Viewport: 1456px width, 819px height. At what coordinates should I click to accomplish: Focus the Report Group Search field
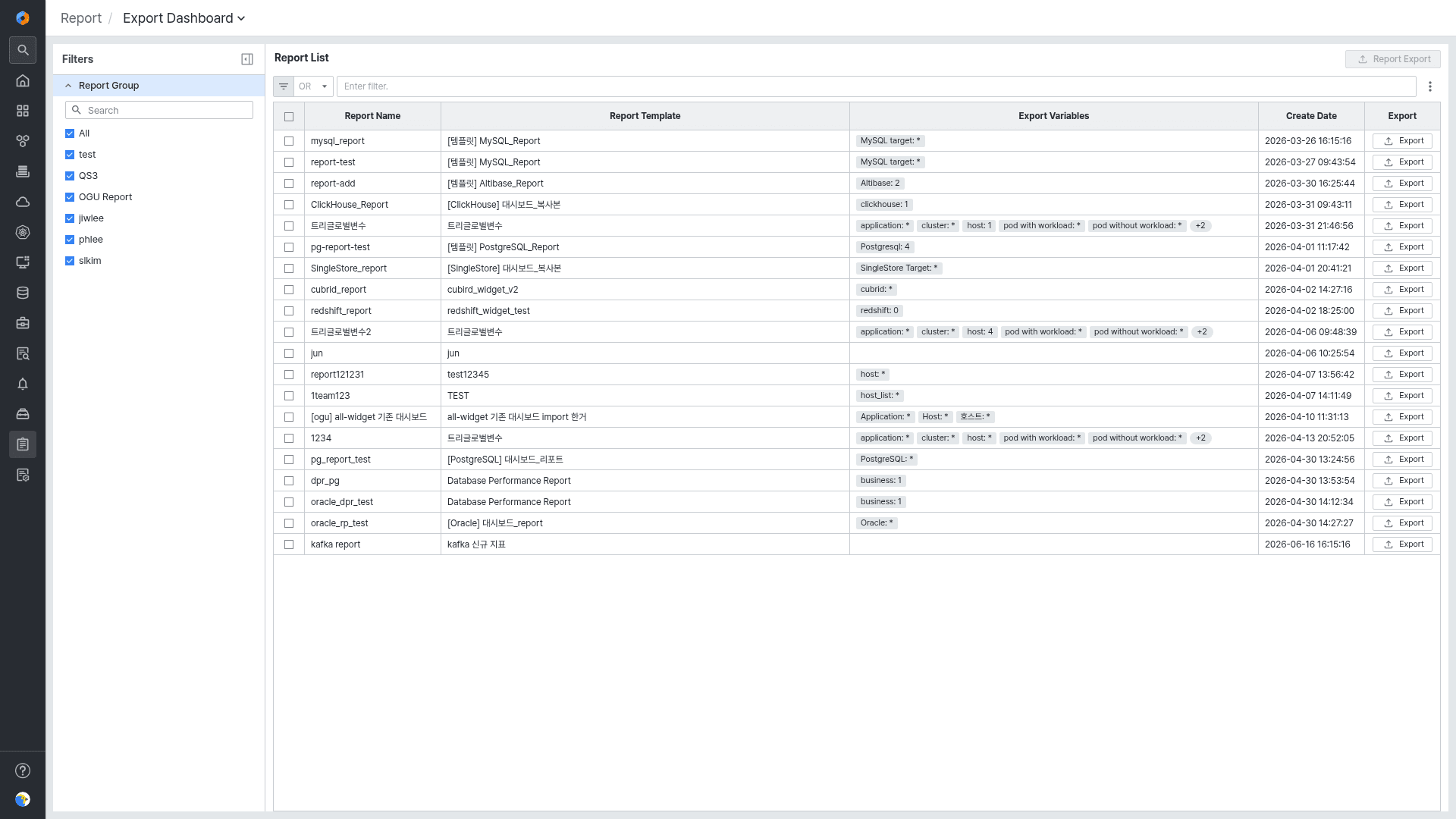pos(159,110)
